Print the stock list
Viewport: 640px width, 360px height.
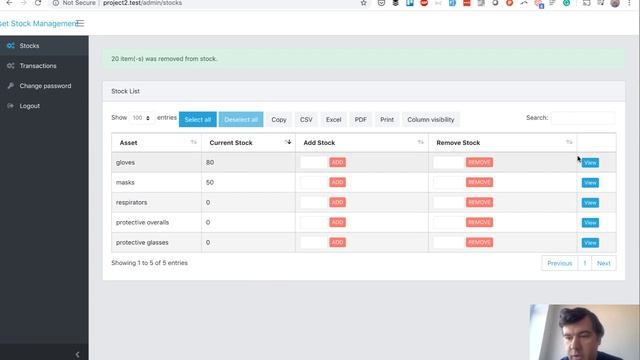387,120
